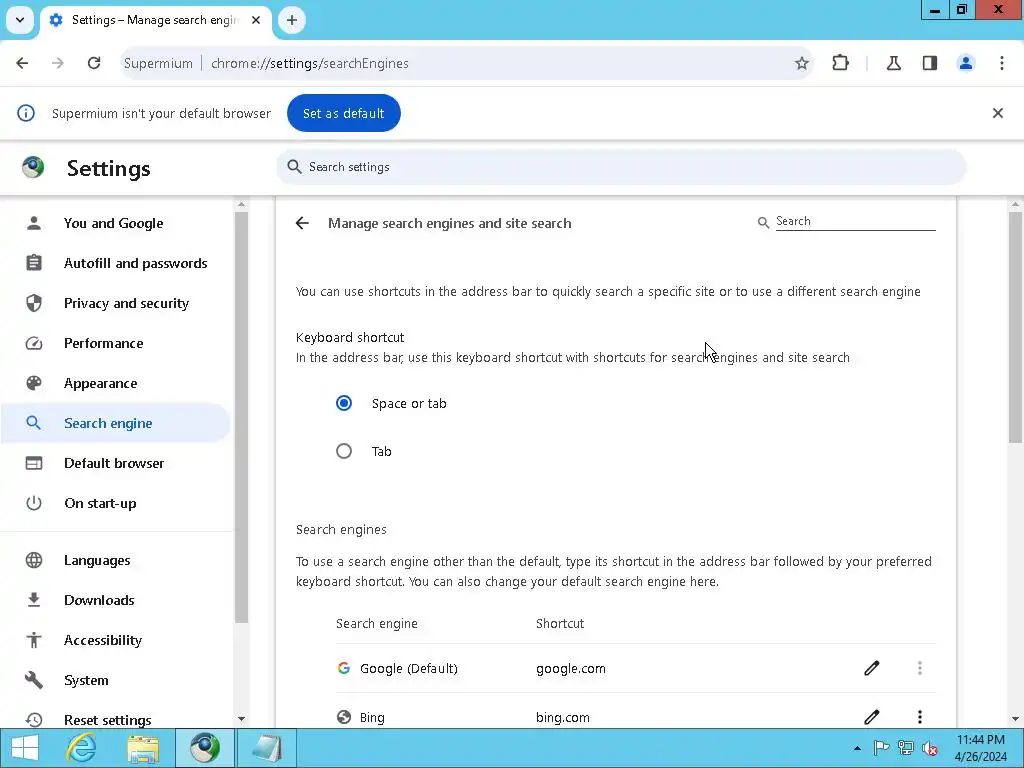Open the Windows Start button

(x=25, y=748)
